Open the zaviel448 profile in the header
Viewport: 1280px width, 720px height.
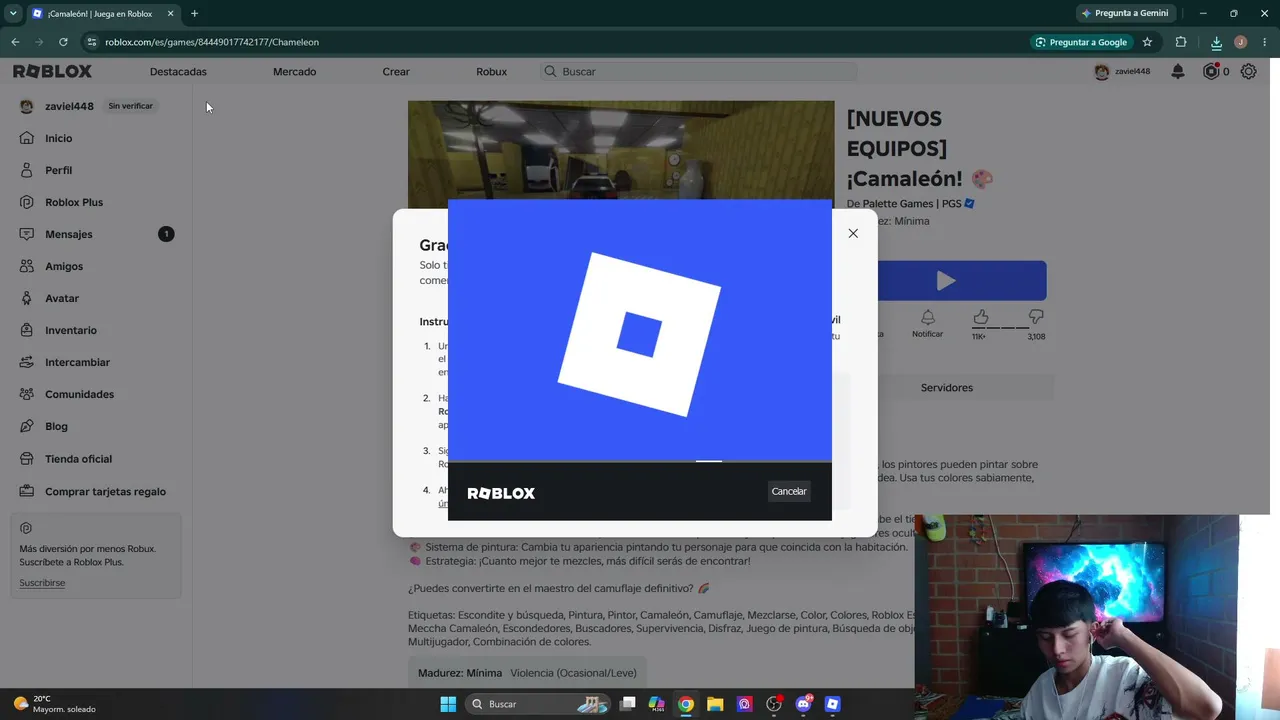pos(1122,72)
